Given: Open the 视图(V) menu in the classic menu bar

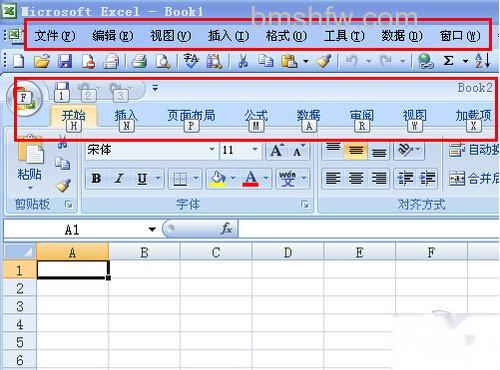Looking at the screenshot, I should [171, 35].
